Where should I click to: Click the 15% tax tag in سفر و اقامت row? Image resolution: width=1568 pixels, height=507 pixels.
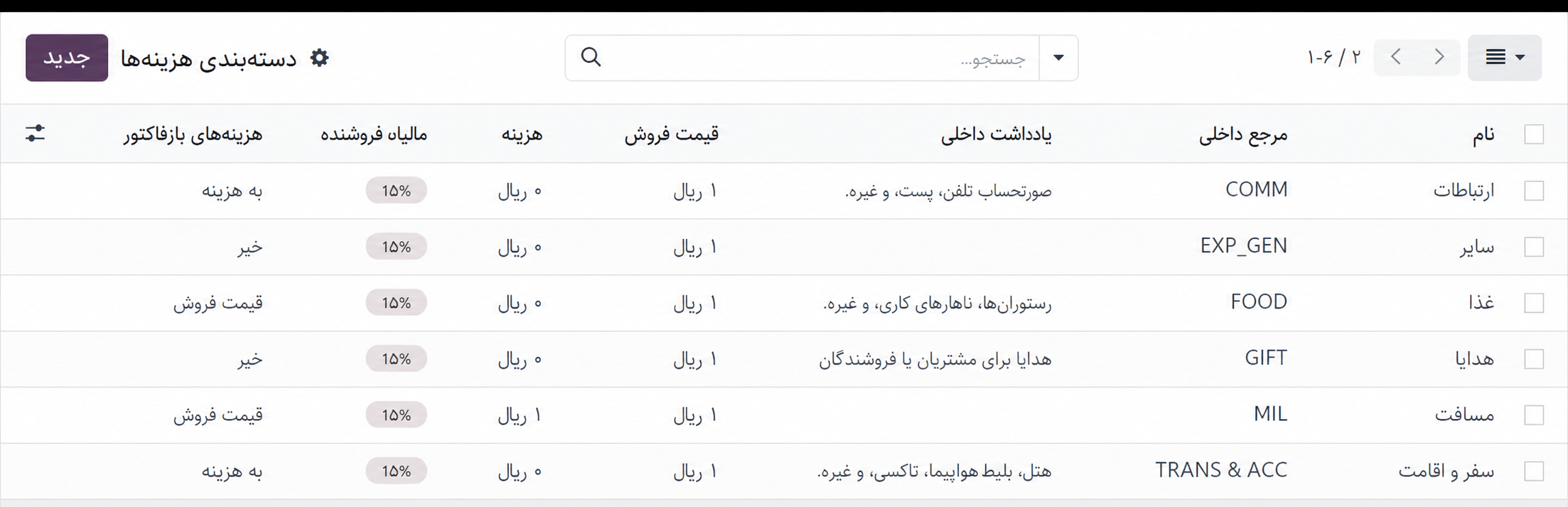(397, 471)
